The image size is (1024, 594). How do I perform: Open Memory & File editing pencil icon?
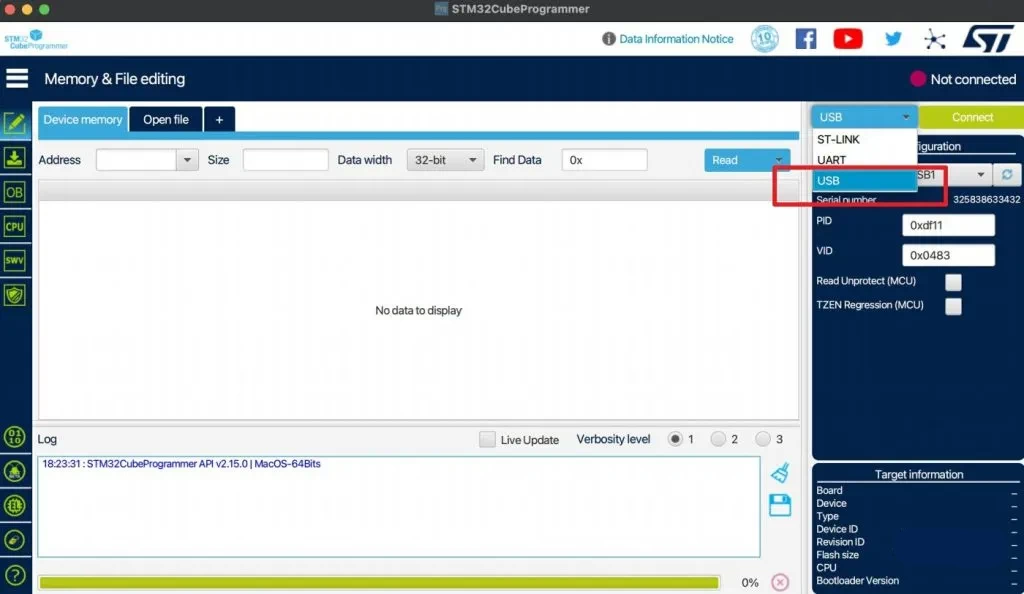coord(14,123)
